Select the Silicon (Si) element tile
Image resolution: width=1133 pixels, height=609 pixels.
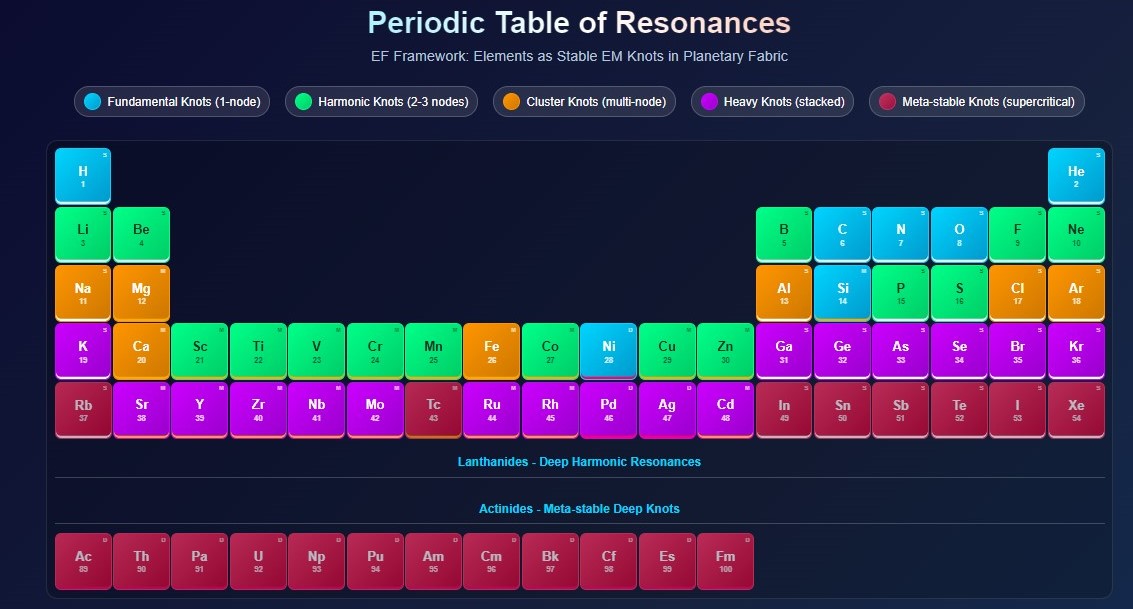(x=842, y=292)
